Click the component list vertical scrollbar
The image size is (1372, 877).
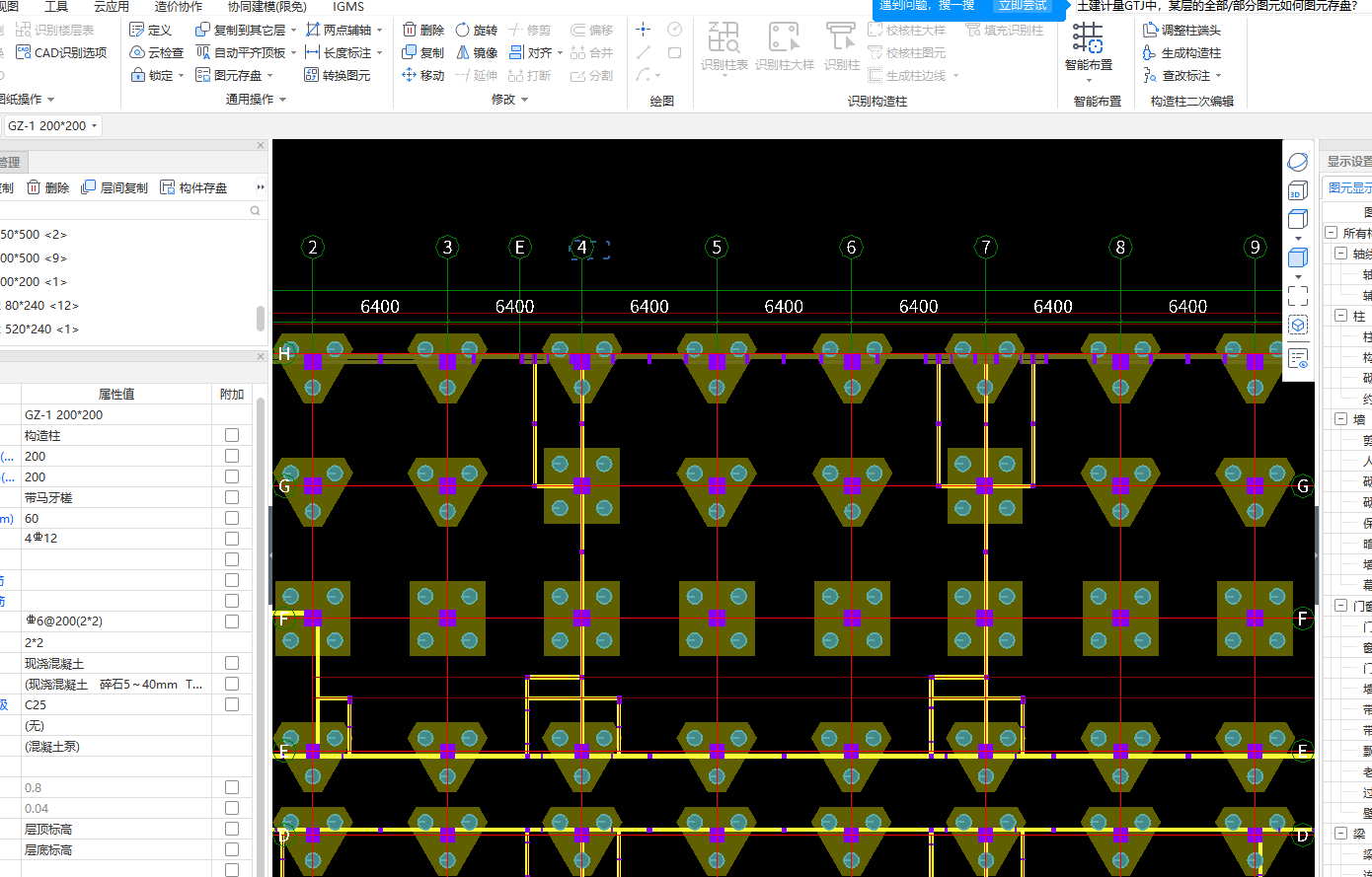pos(261,318)
